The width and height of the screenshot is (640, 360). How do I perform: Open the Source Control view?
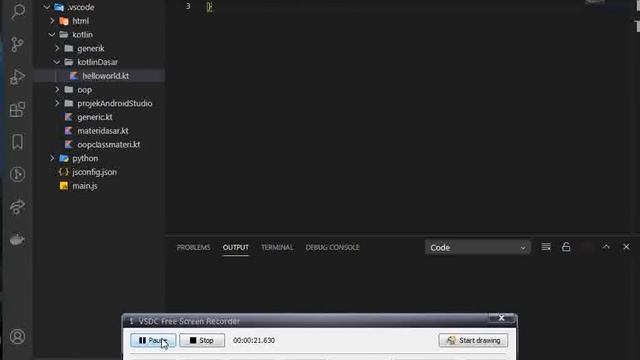(17, 44)
